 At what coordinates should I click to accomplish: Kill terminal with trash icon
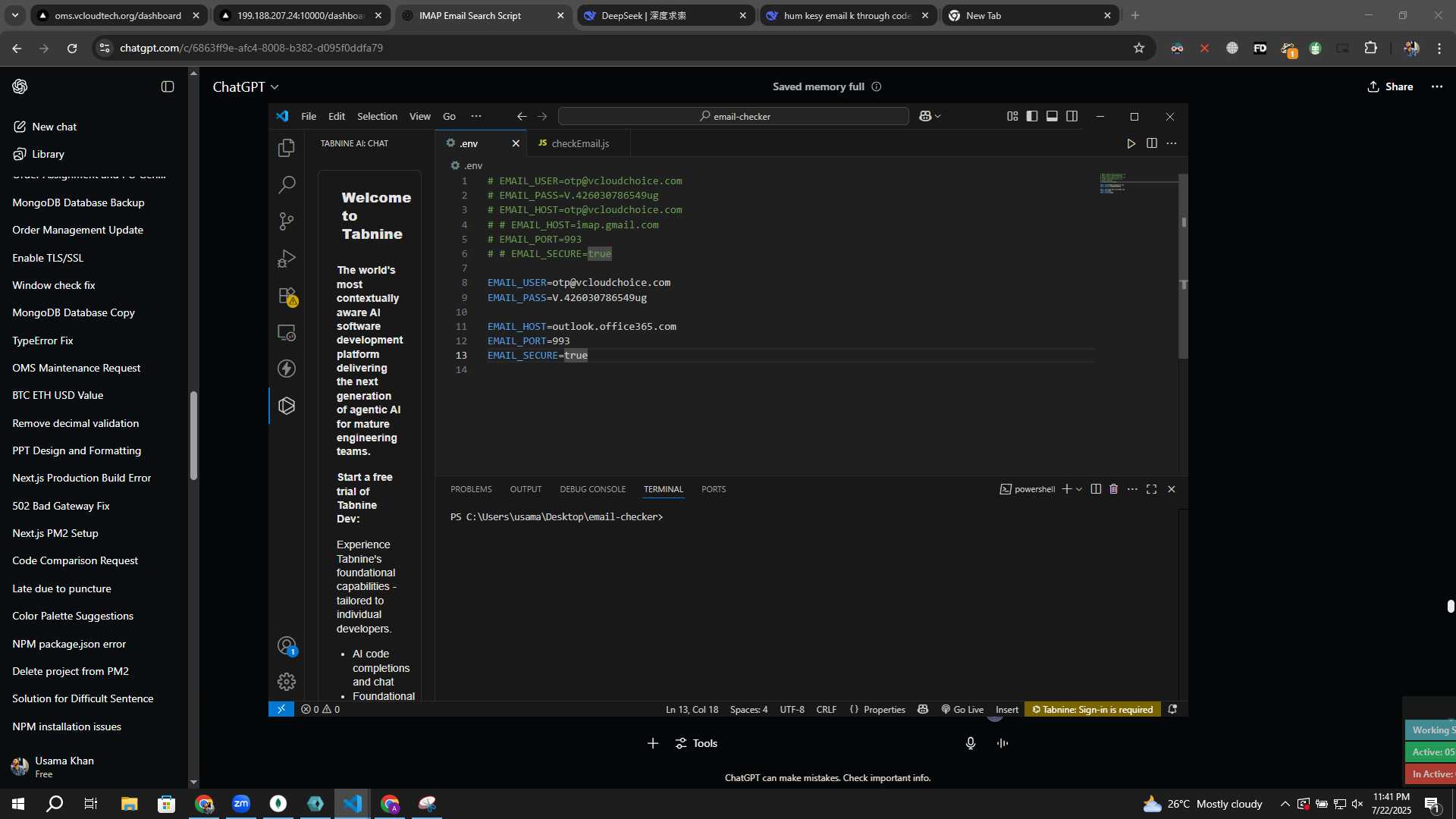[1113, 489]
